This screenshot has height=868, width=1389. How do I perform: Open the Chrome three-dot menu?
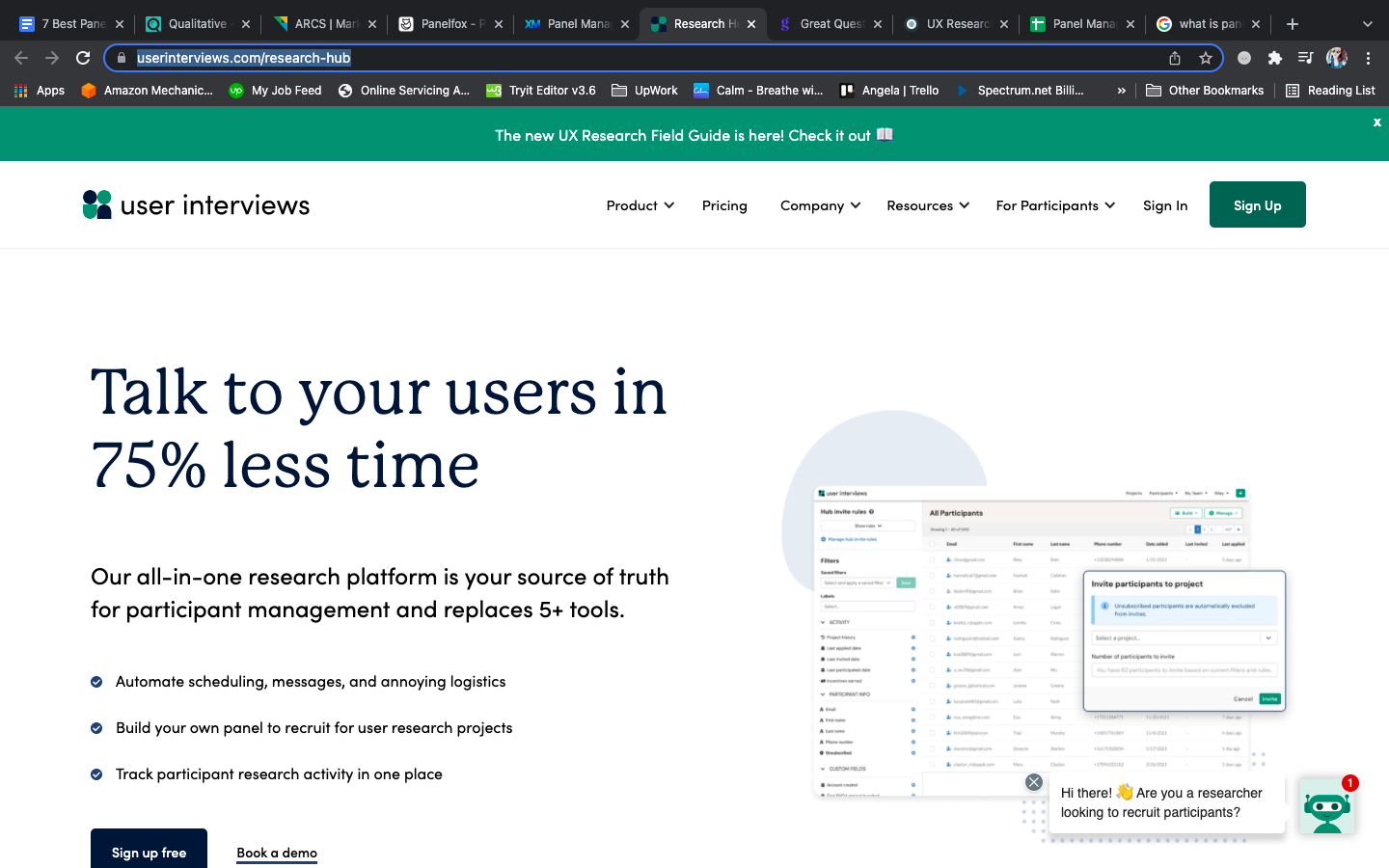(1368, 58)
